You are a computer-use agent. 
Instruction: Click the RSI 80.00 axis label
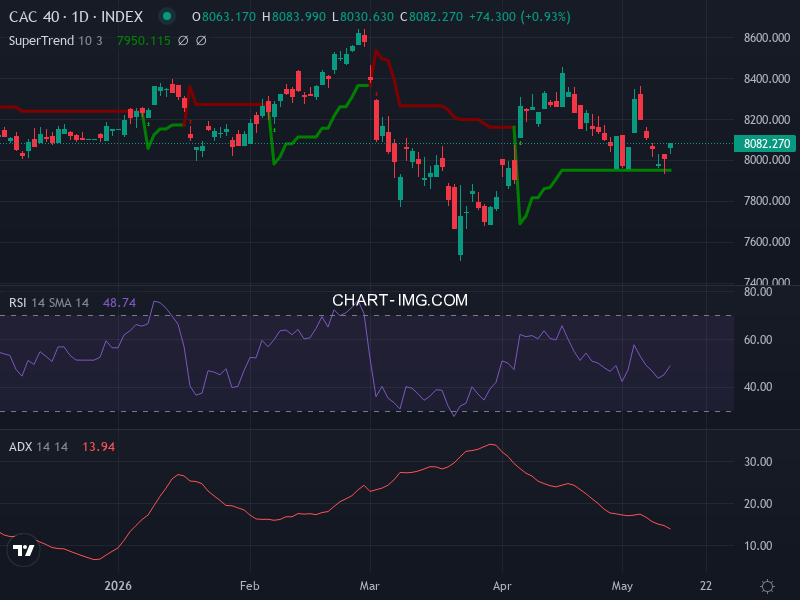point(758,292)
